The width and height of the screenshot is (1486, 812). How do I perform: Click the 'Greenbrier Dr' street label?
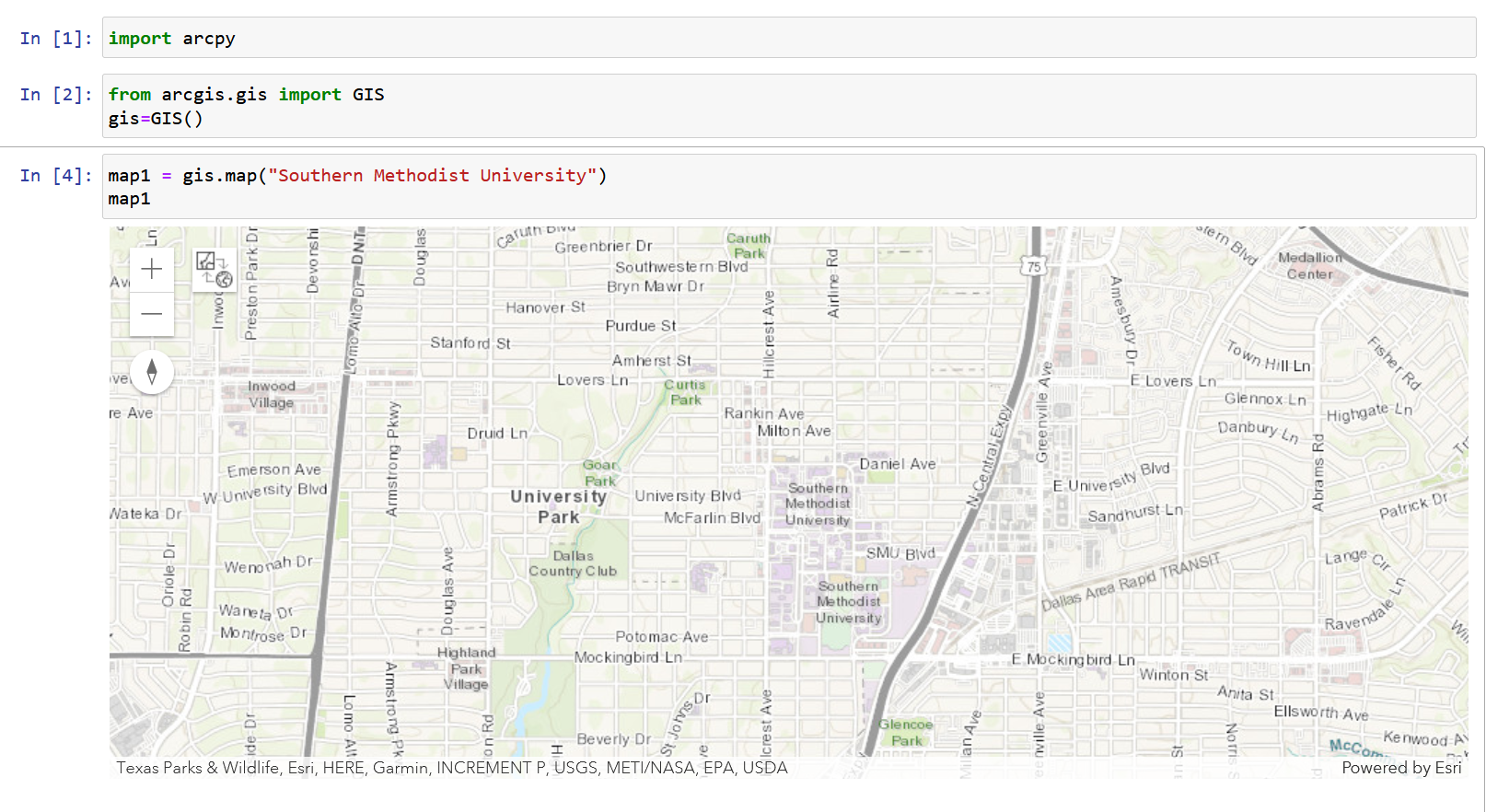pyautogui.click(x=603, y=247)
